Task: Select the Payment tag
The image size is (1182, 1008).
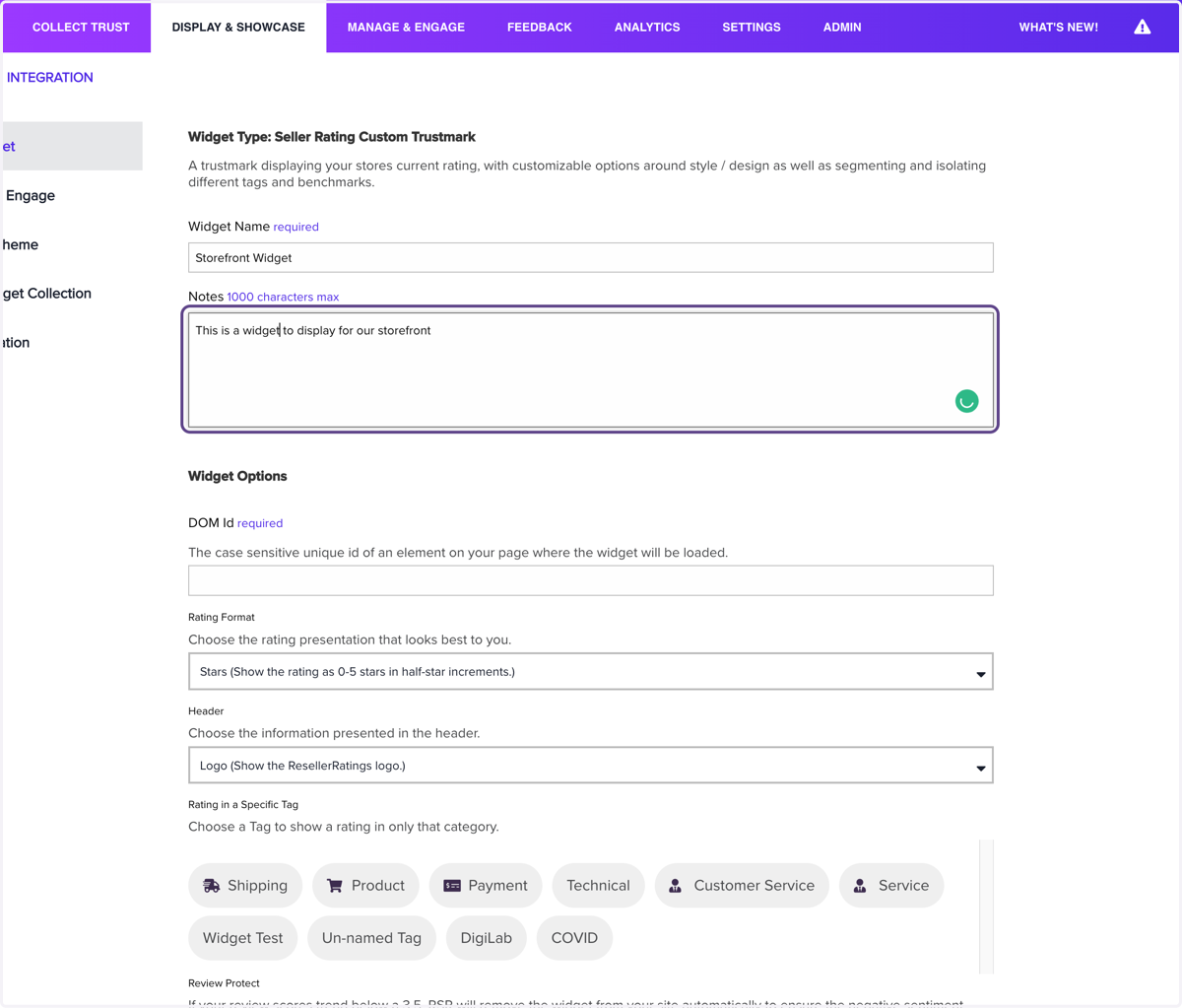Action: pyautogui.click(x=486, y=885)
